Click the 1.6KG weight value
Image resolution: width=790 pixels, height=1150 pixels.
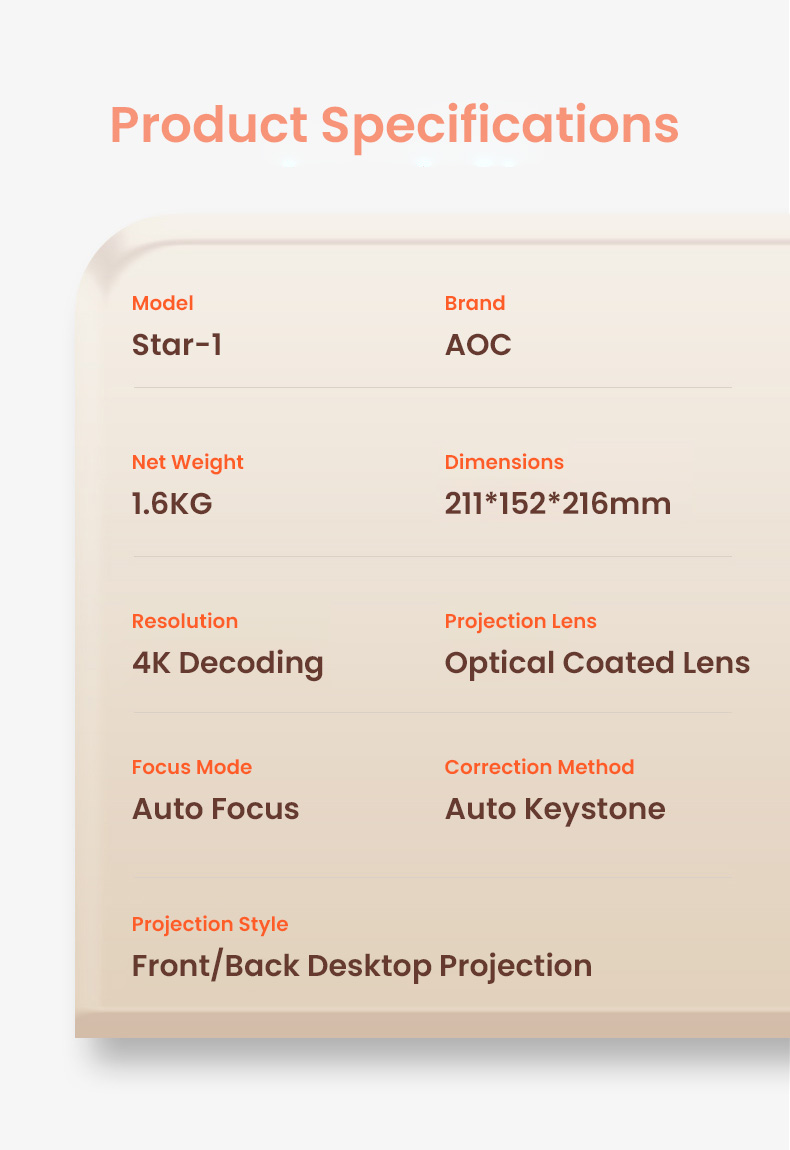coord(172,504)
